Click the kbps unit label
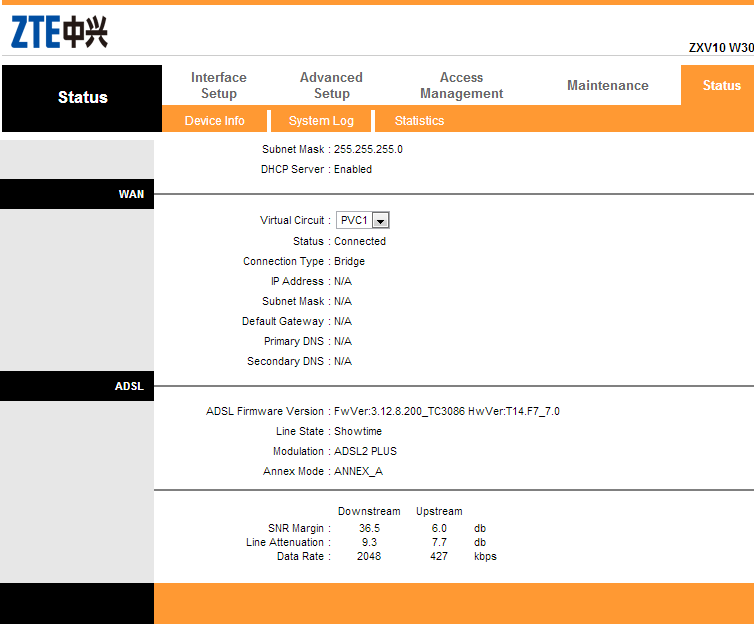Image resolution: width=754 pixels, height=624 pixels. pos(485,556)
